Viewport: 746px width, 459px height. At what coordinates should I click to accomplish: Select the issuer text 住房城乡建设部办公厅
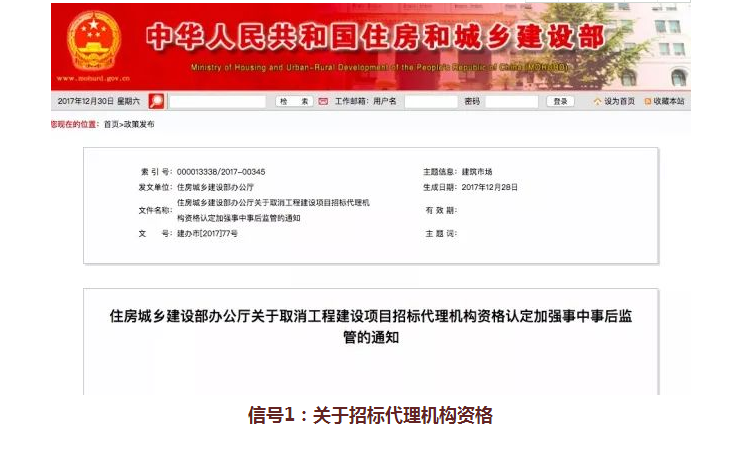[215, 187]
